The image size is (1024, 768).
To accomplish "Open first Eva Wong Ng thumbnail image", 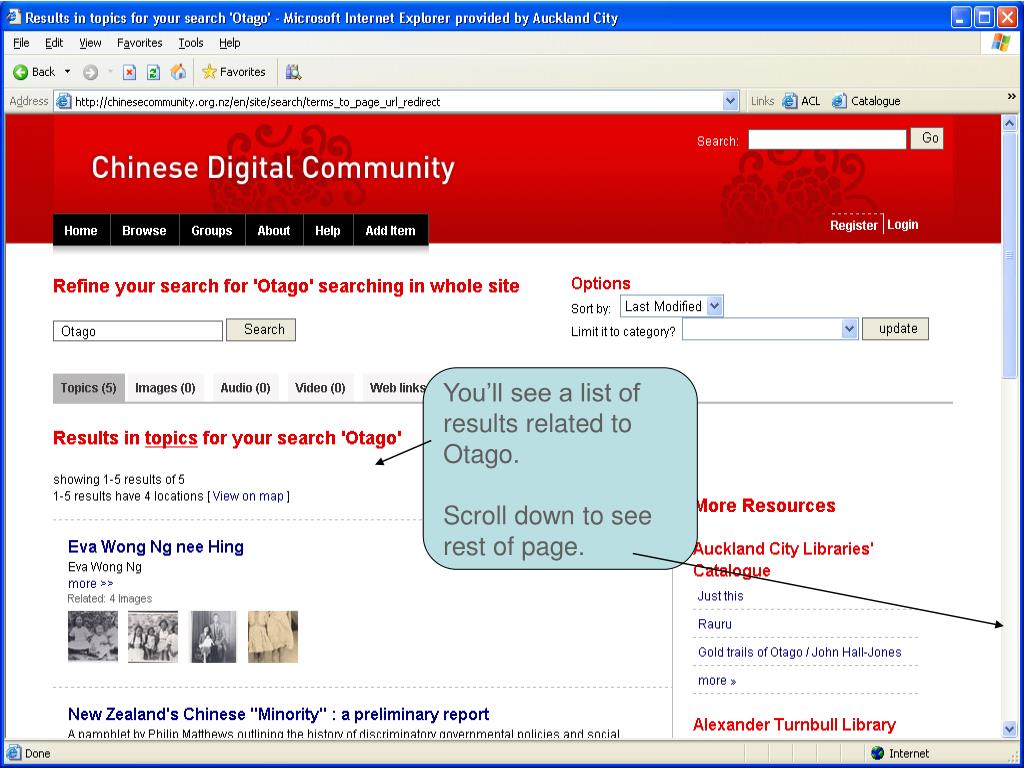I will click(x=93, y=636).
